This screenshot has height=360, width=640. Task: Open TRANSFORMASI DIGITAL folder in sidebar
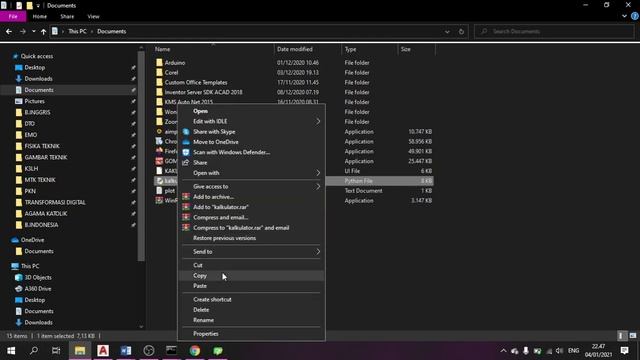point(55,202)
